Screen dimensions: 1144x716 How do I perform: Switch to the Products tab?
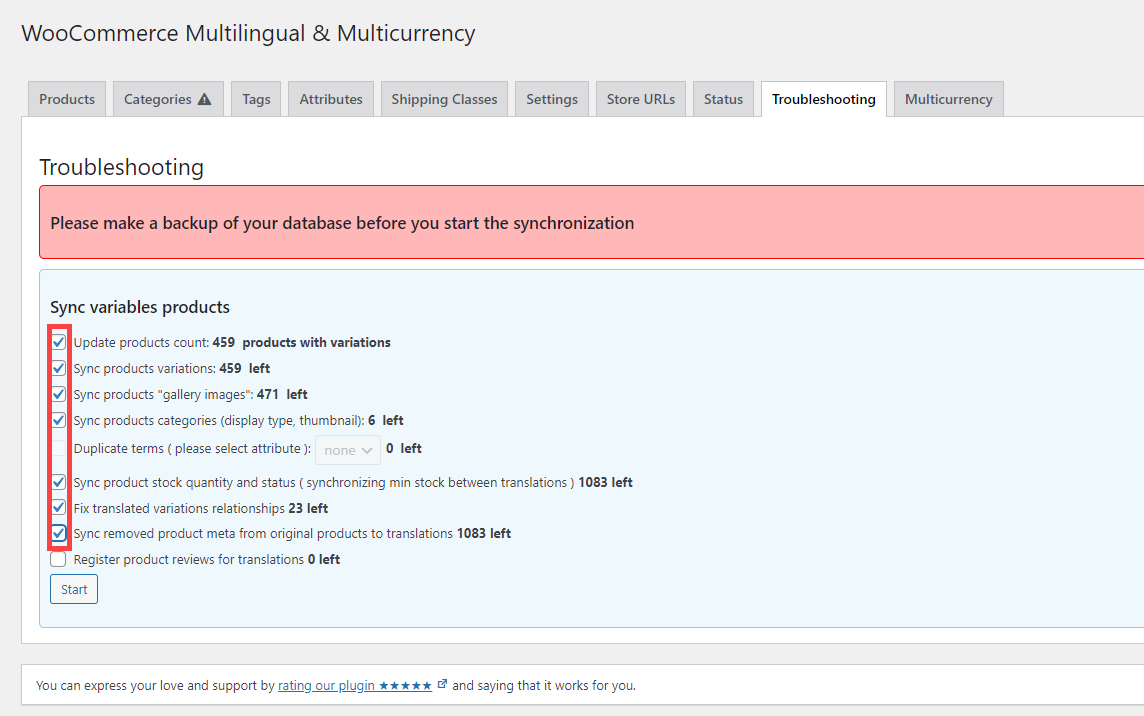67,99
